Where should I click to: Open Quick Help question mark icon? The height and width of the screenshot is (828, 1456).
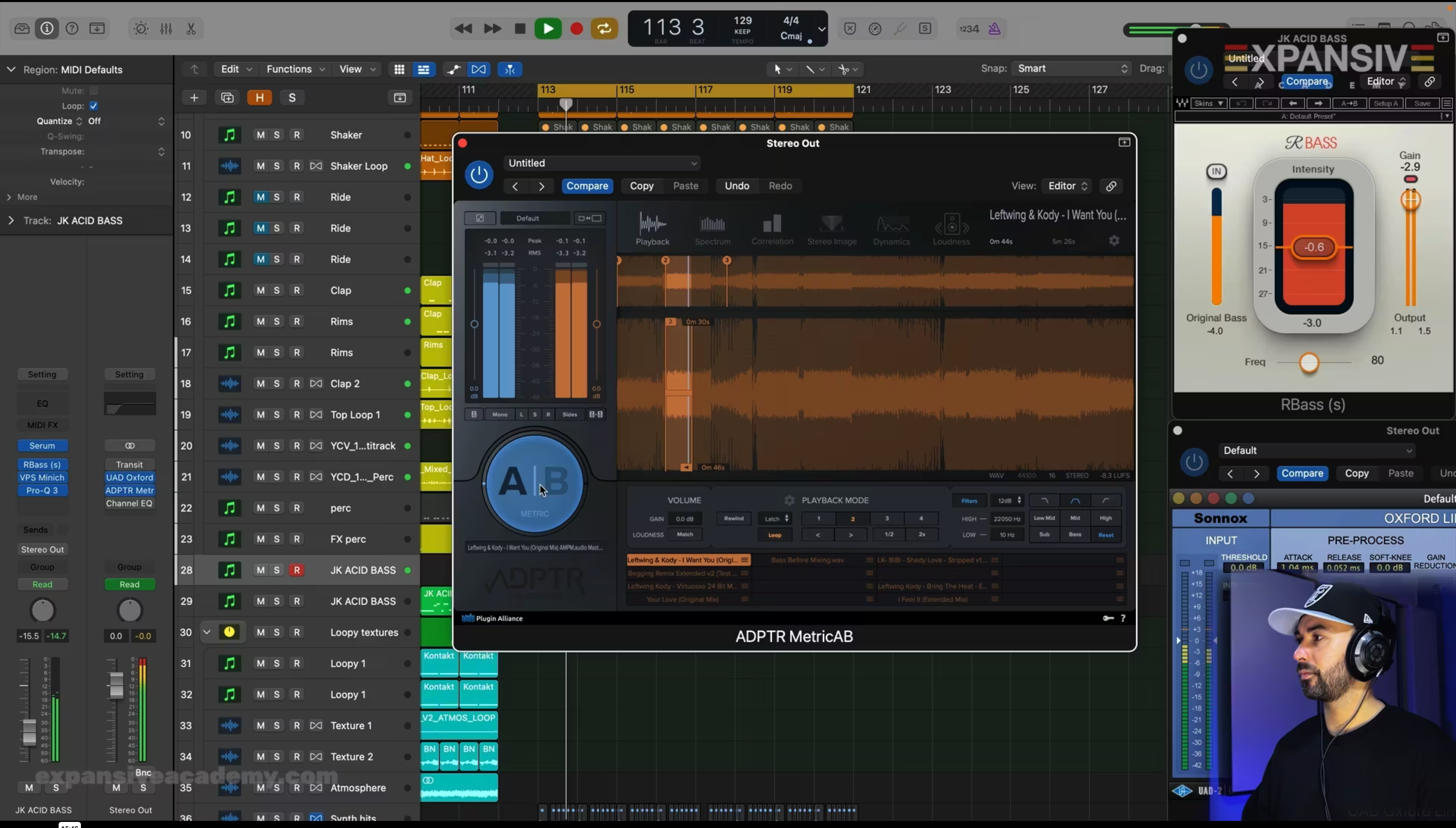72,28
